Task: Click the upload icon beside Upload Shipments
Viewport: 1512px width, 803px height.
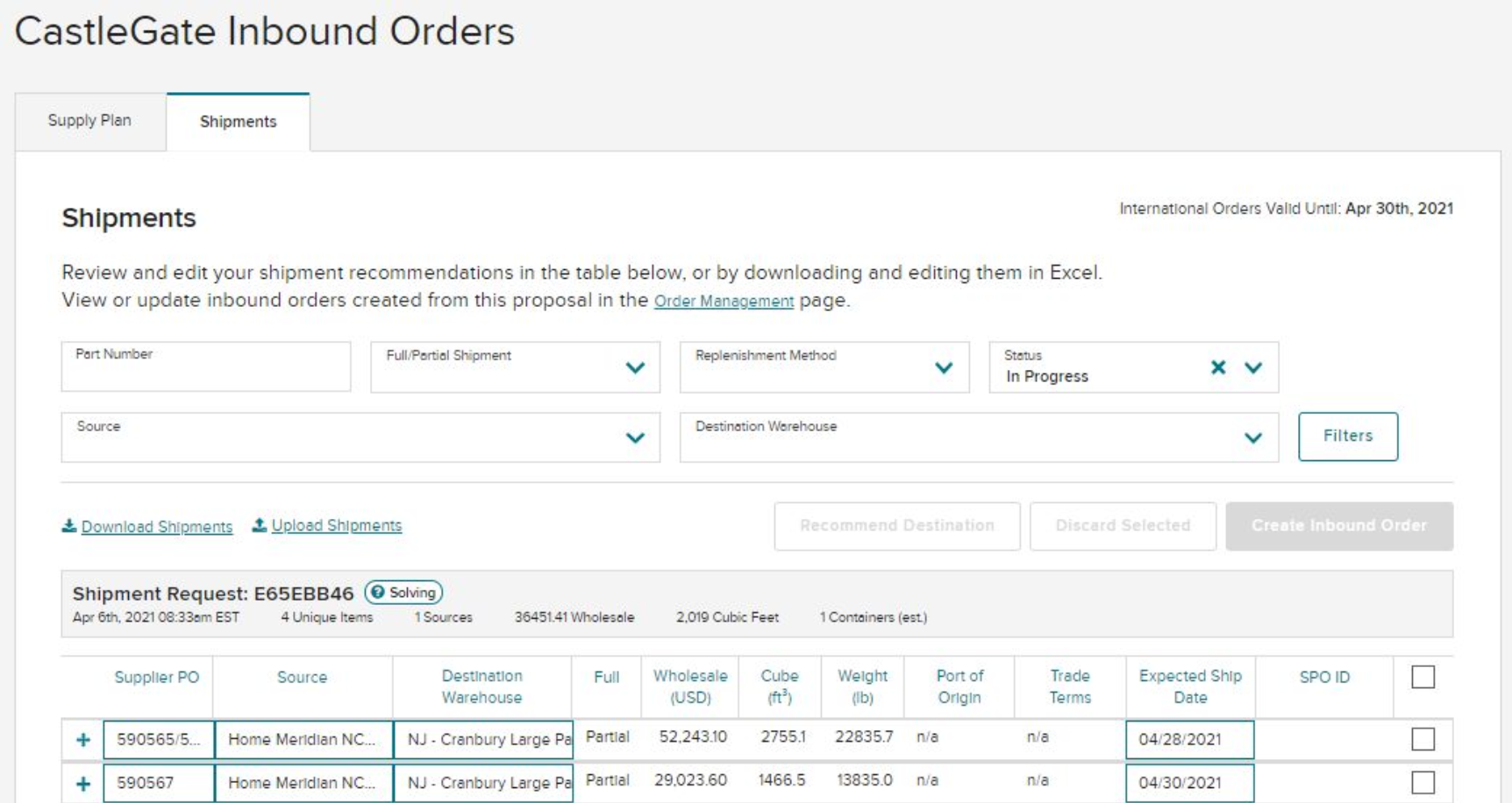Action: [x=260, y=525]
